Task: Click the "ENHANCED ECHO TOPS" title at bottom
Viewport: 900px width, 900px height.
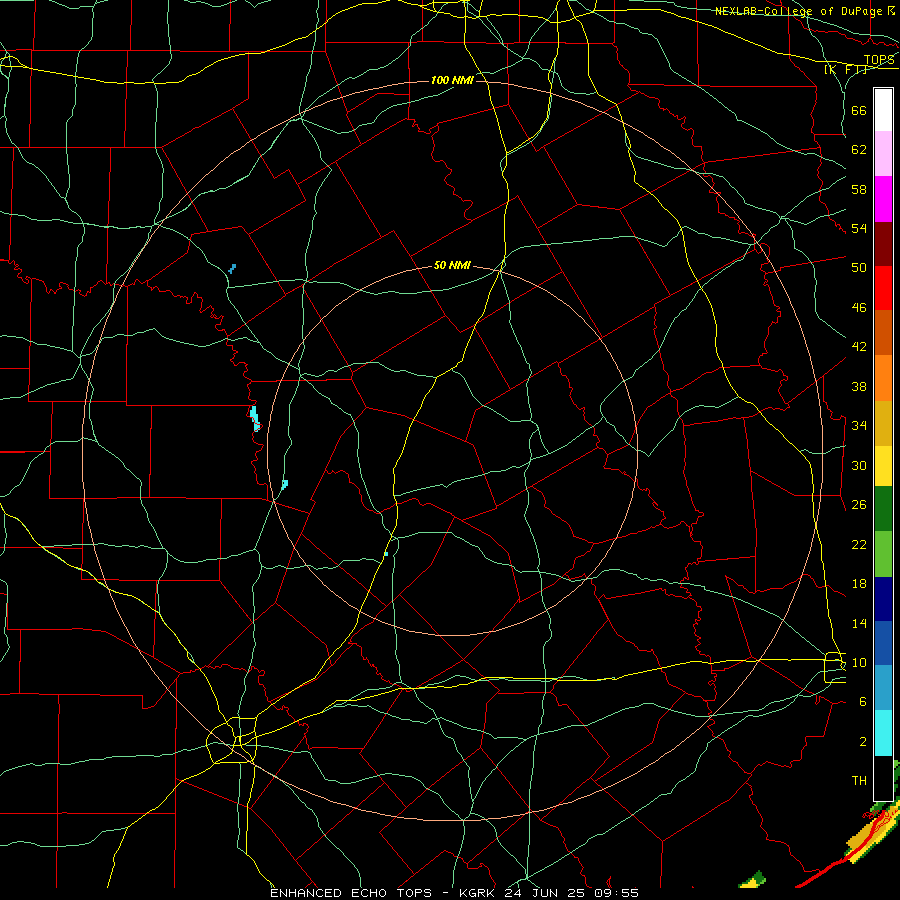Action: (x=351, y=893)
